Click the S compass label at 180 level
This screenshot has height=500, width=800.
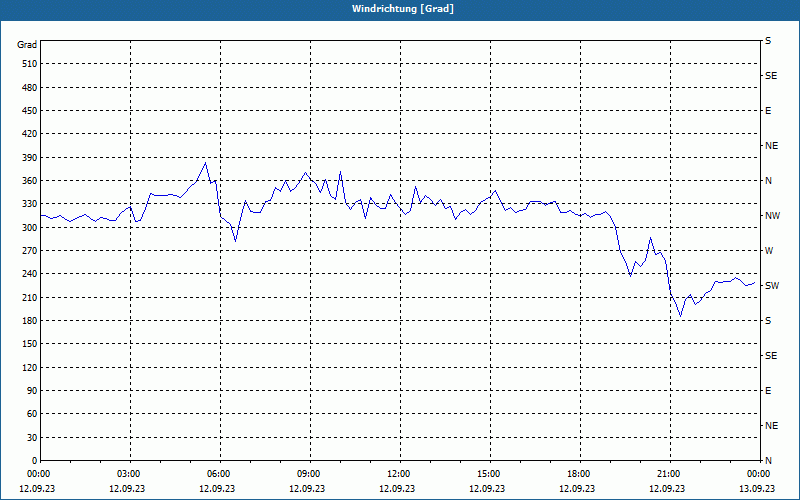[768, 321]
